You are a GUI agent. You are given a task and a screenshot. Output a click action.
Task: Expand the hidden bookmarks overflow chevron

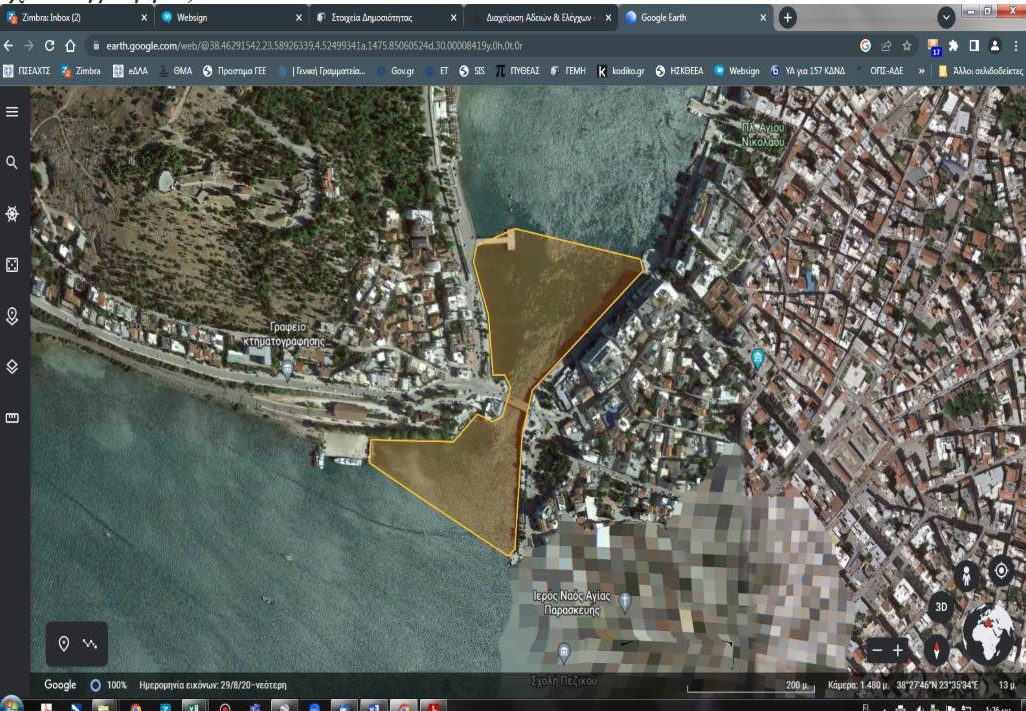920,71
